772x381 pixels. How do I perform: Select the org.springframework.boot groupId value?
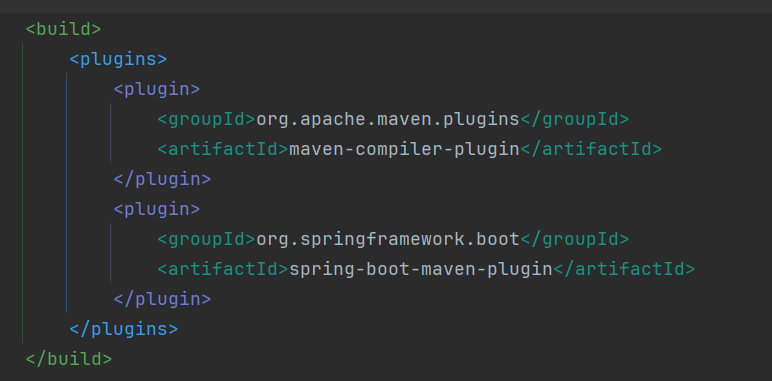(x=388, y=239)
